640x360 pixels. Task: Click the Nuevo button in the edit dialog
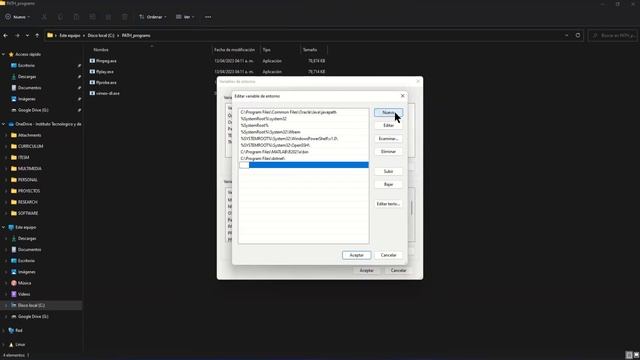(388, 113)
